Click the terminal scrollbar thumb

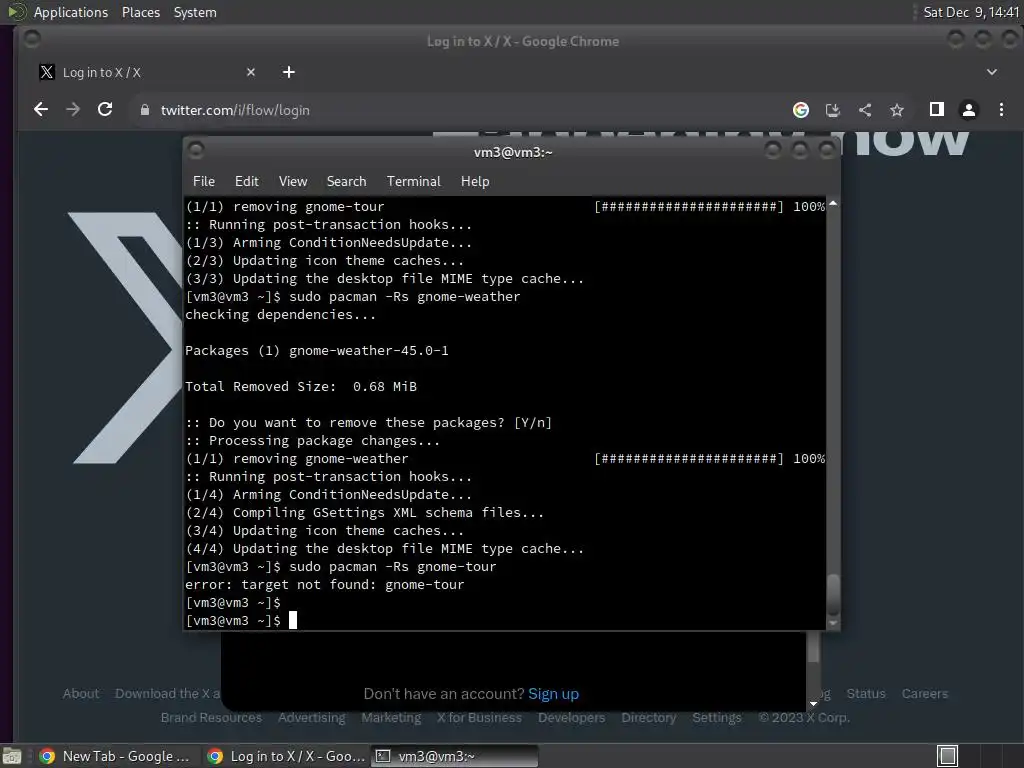point(833,594)
